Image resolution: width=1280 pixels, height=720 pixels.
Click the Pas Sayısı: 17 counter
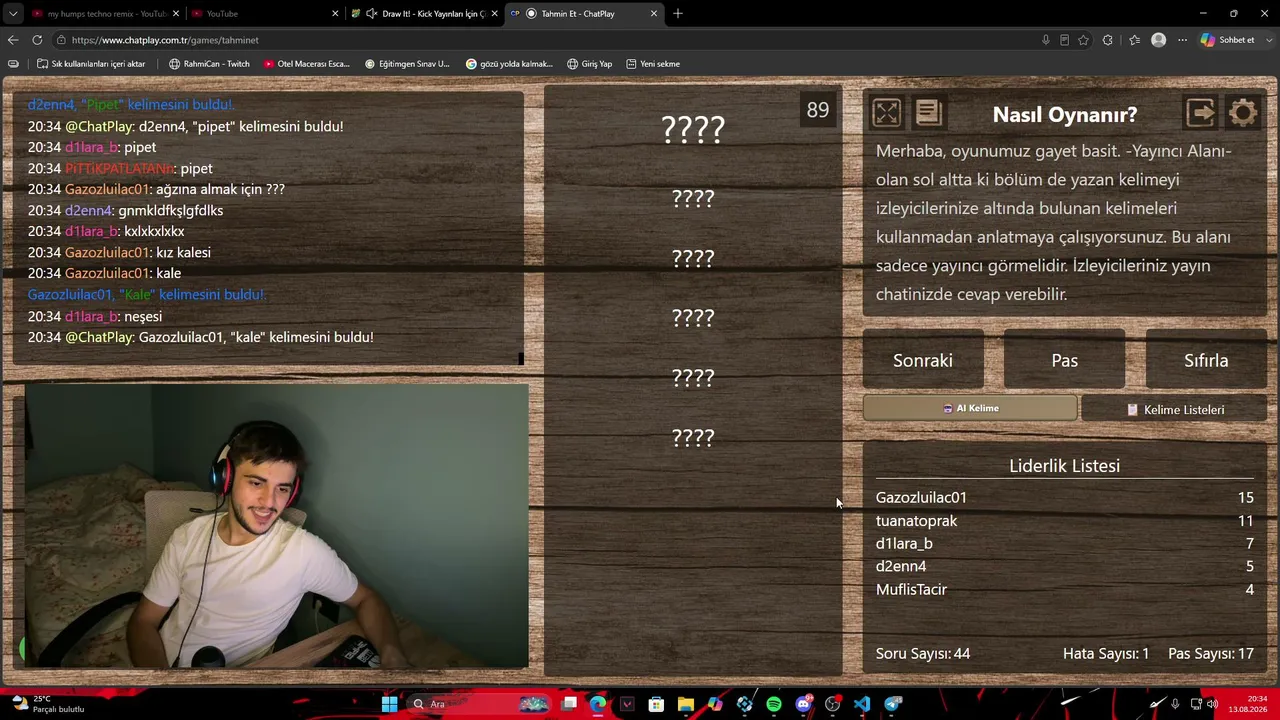click(1211, 653)
